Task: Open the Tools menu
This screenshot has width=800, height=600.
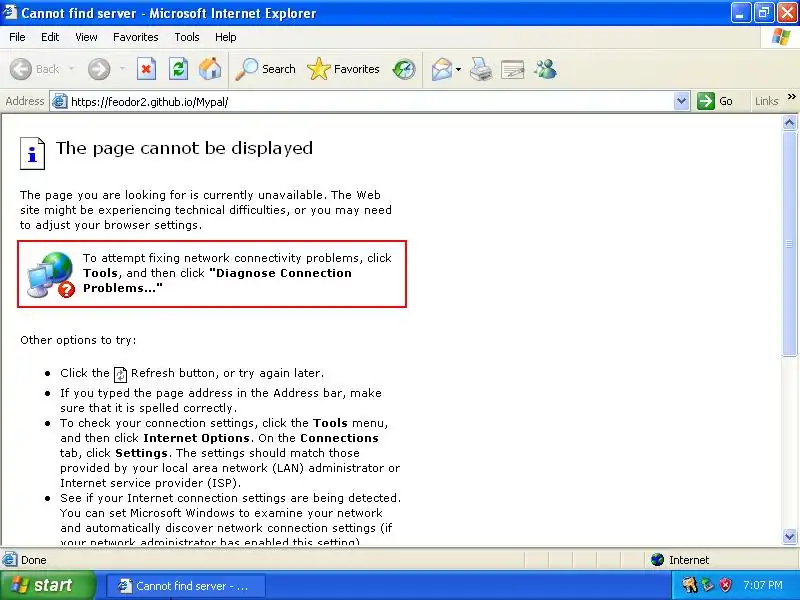Action: 187,37
